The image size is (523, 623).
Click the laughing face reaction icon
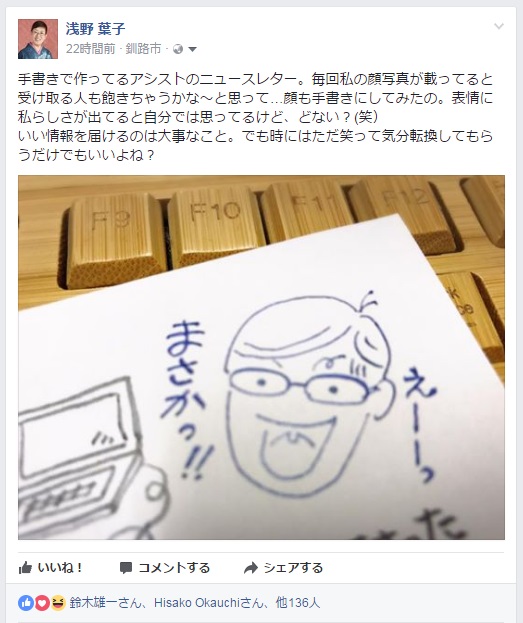click(58, 603)
